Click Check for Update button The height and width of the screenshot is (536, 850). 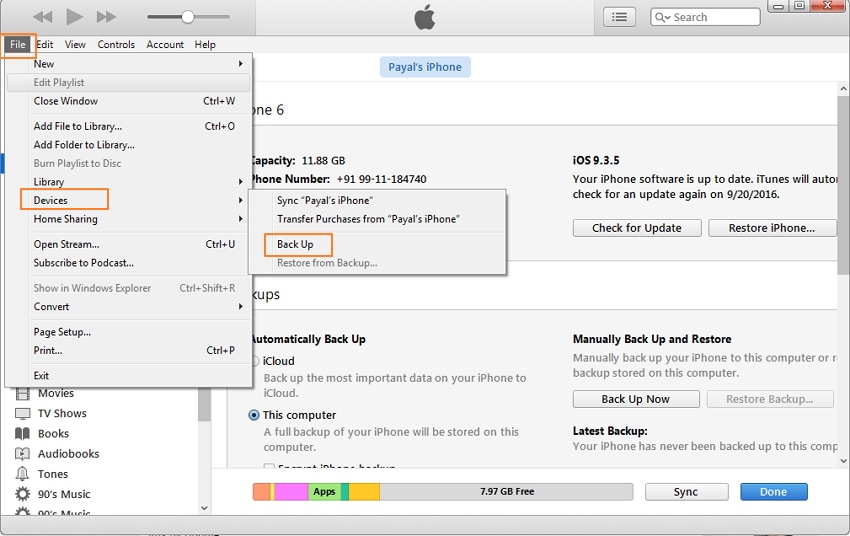click(637, 228)
